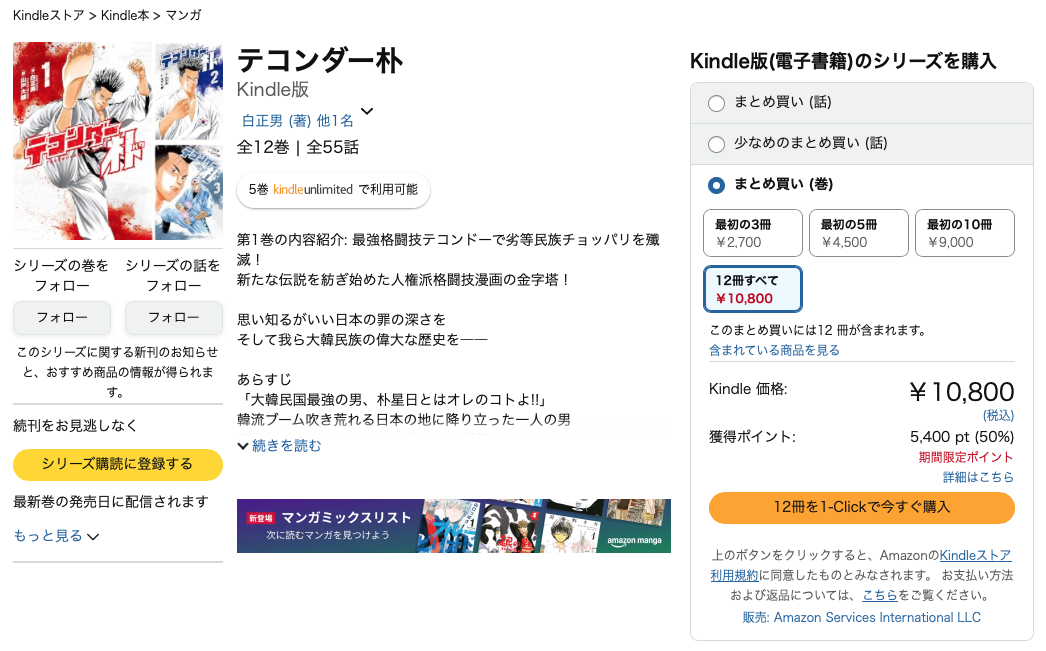1046x651 pixels.
Task: Choose the 12冊すべて ¥10,800 bundle
Action: (752, 289)
